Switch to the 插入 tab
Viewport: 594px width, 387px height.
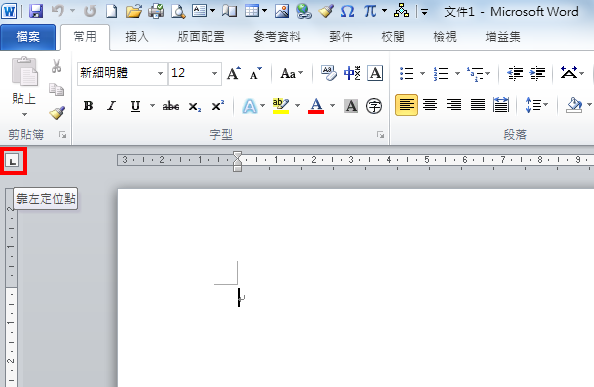(137, 37)
